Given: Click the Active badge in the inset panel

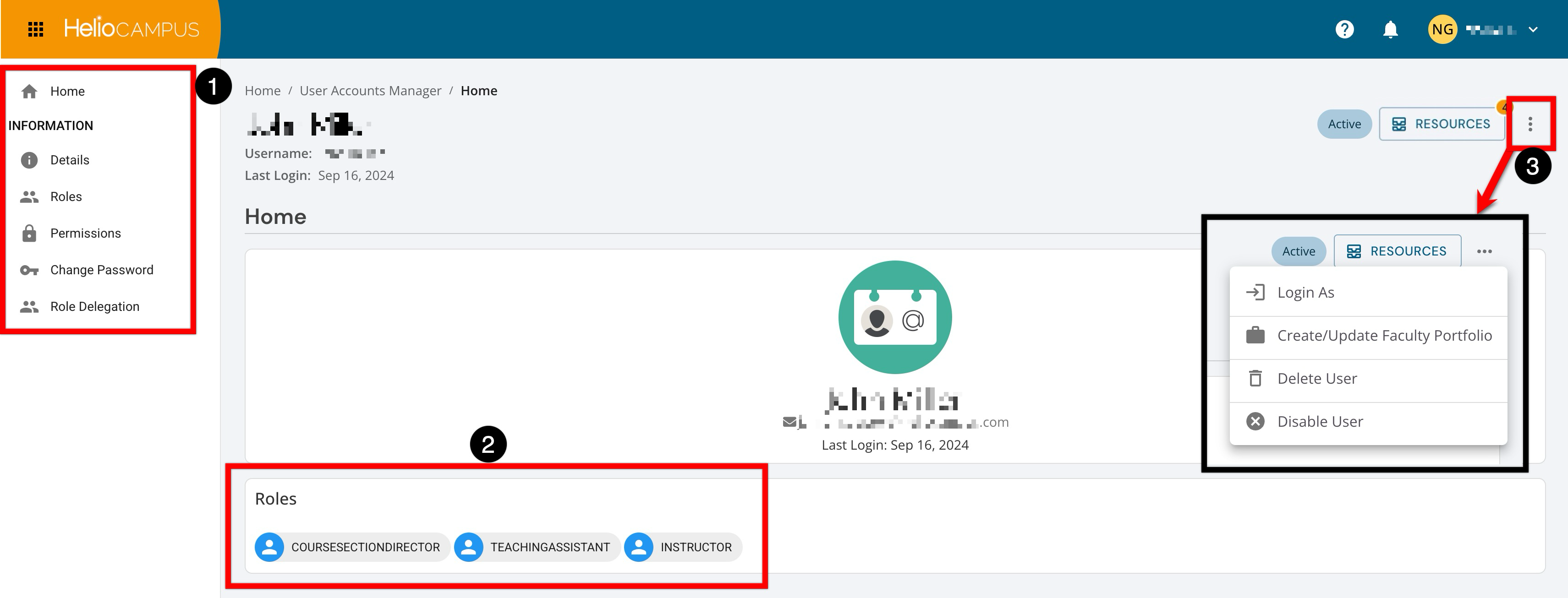Looking at the screenshot, I should pos(1299,251).
